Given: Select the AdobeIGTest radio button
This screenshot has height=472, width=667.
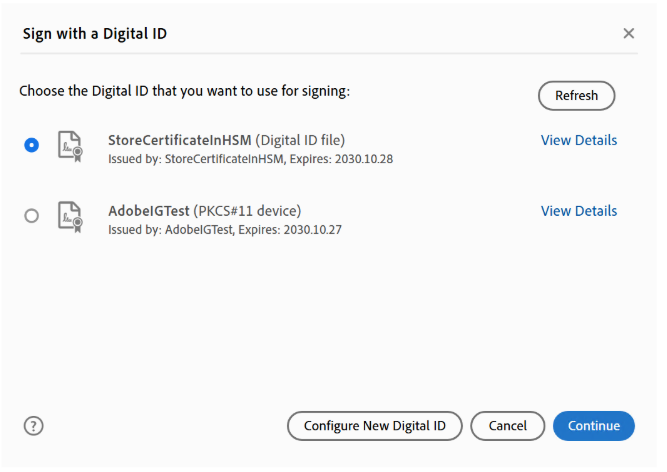Looking at the screenshot, I should 31,216.
